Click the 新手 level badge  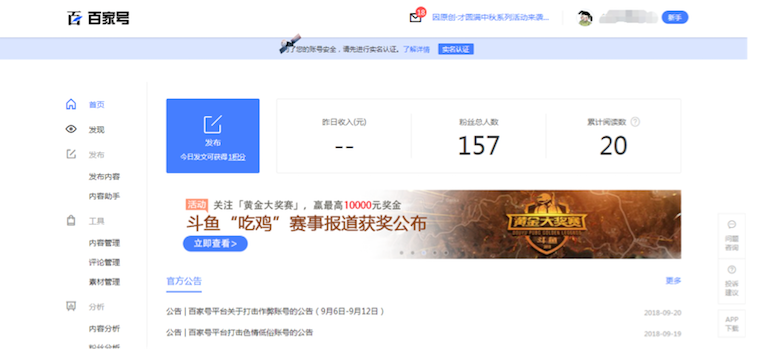pos(675,18)
